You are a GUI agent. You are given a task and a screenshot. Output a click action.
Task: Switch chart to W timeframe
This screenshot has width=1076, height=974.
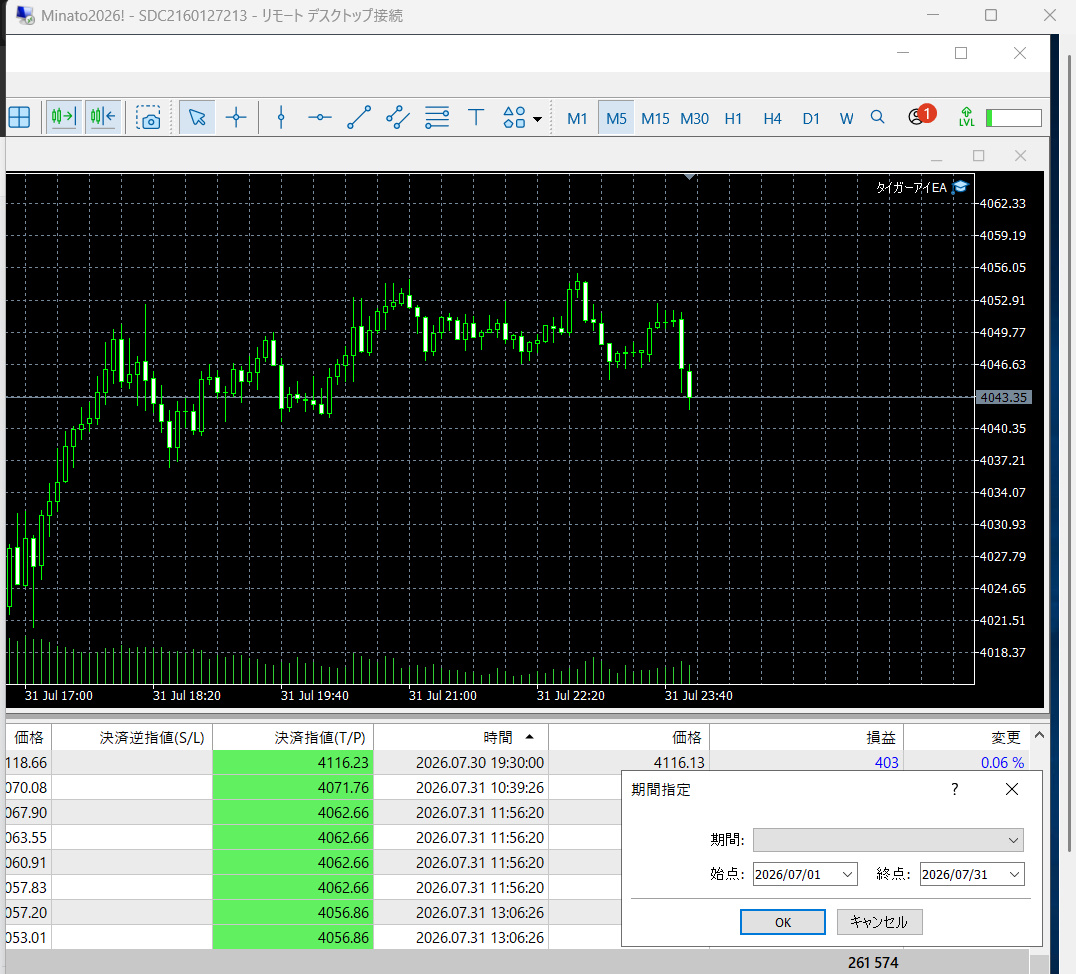click(846, 119)
